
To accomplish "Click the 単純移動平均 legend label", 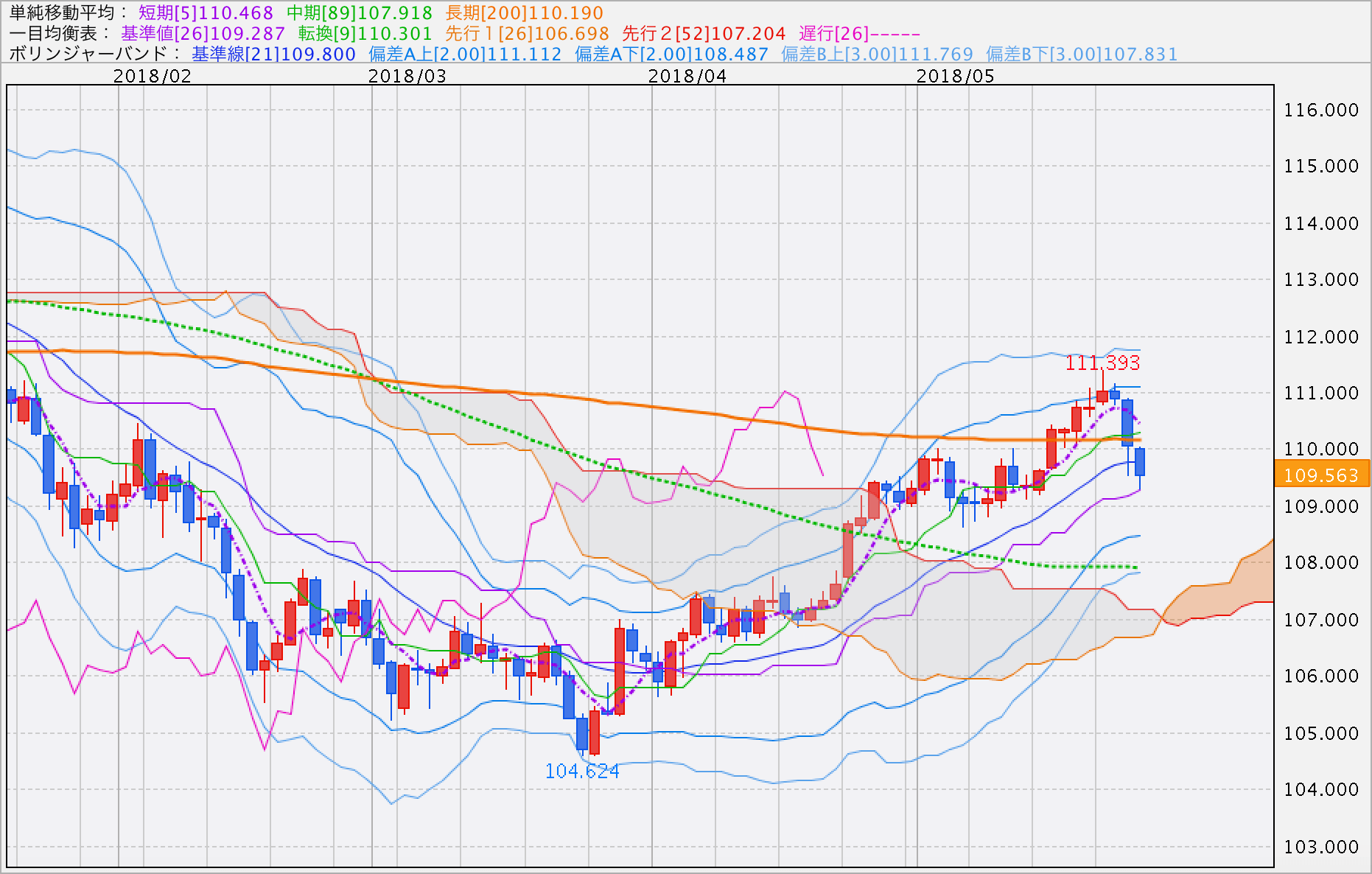I will coord(69,13).
